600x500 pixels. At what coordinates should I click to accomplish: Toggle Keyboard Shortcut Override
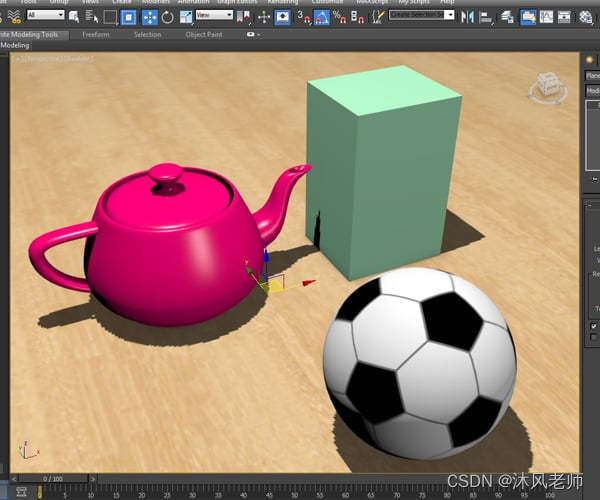(x=282, y=17)
